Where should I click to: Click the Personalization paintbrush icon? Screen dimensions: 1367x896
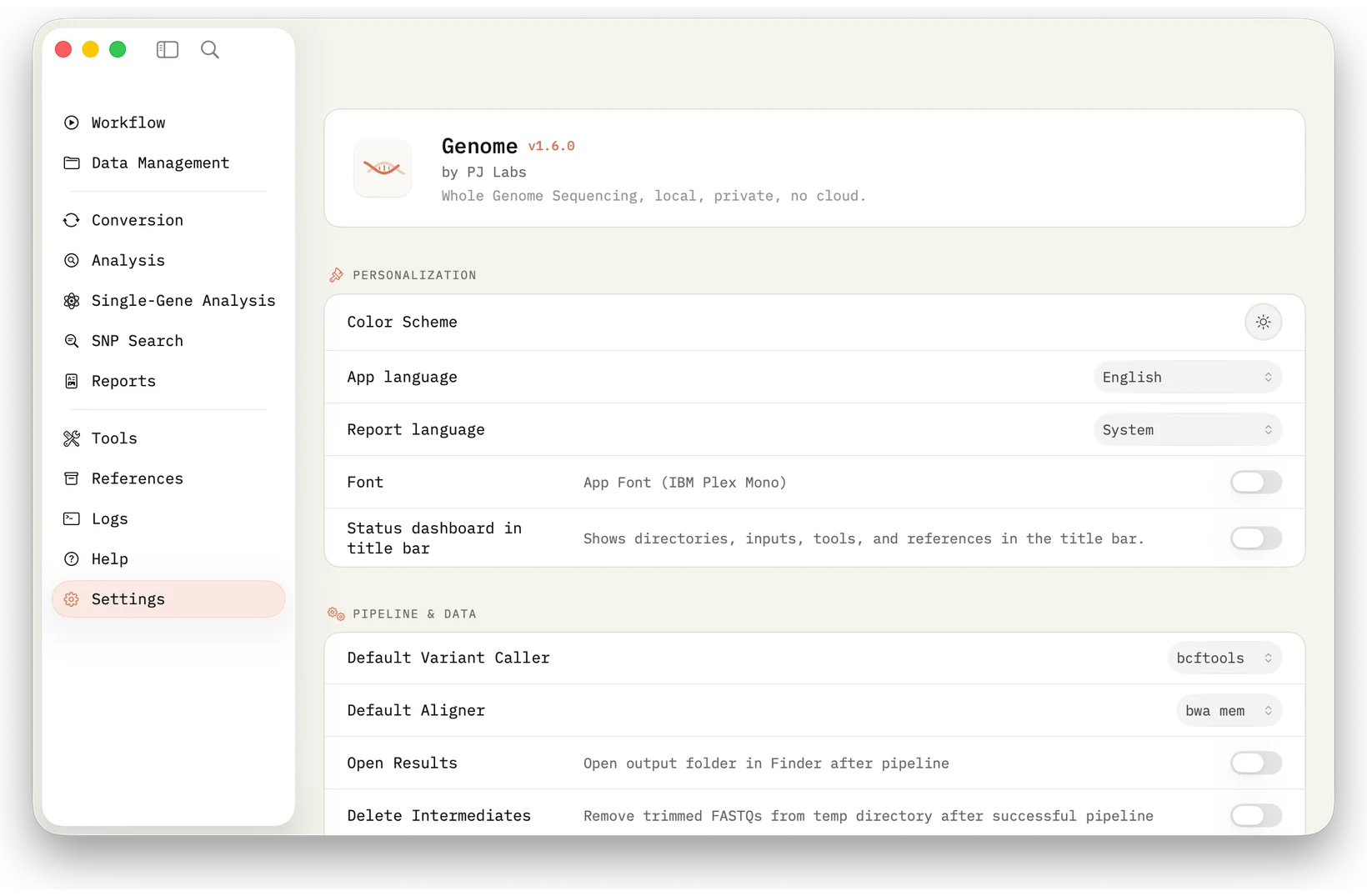336,275
